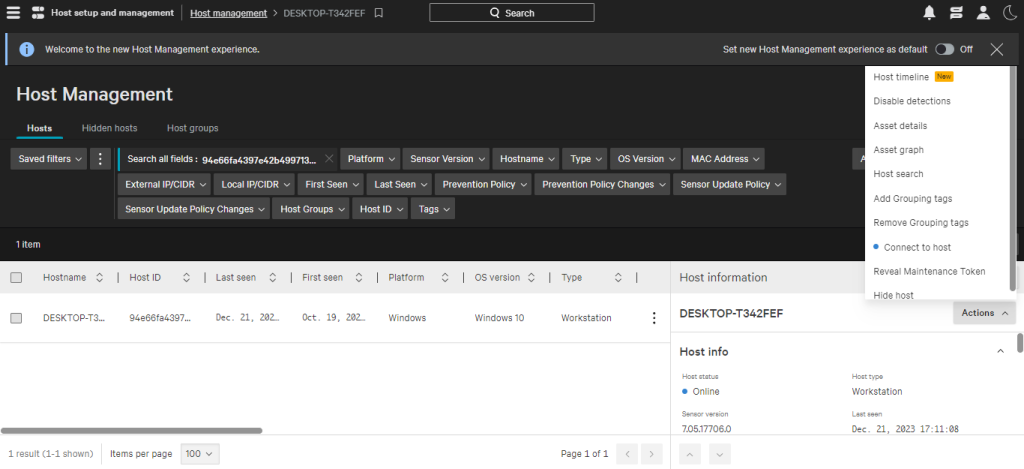
Task: Click the Falcon logo next to Host setup
Action: coord(38,12)
